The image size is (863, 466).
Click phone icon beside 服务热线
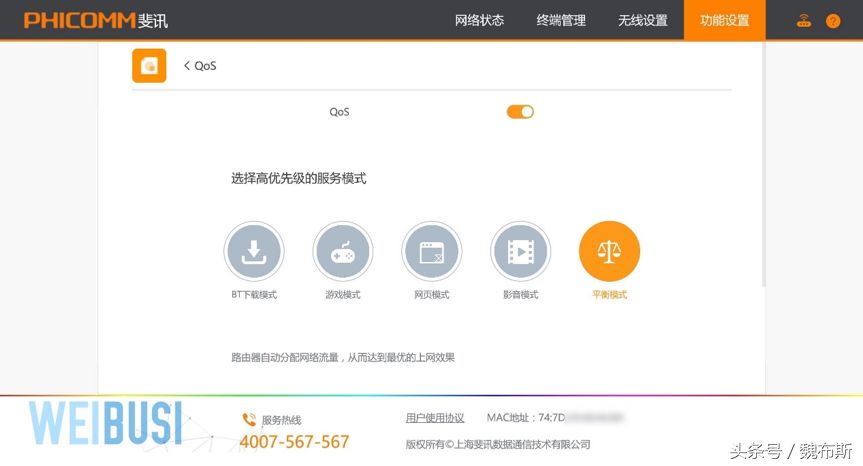pos(249,420)
